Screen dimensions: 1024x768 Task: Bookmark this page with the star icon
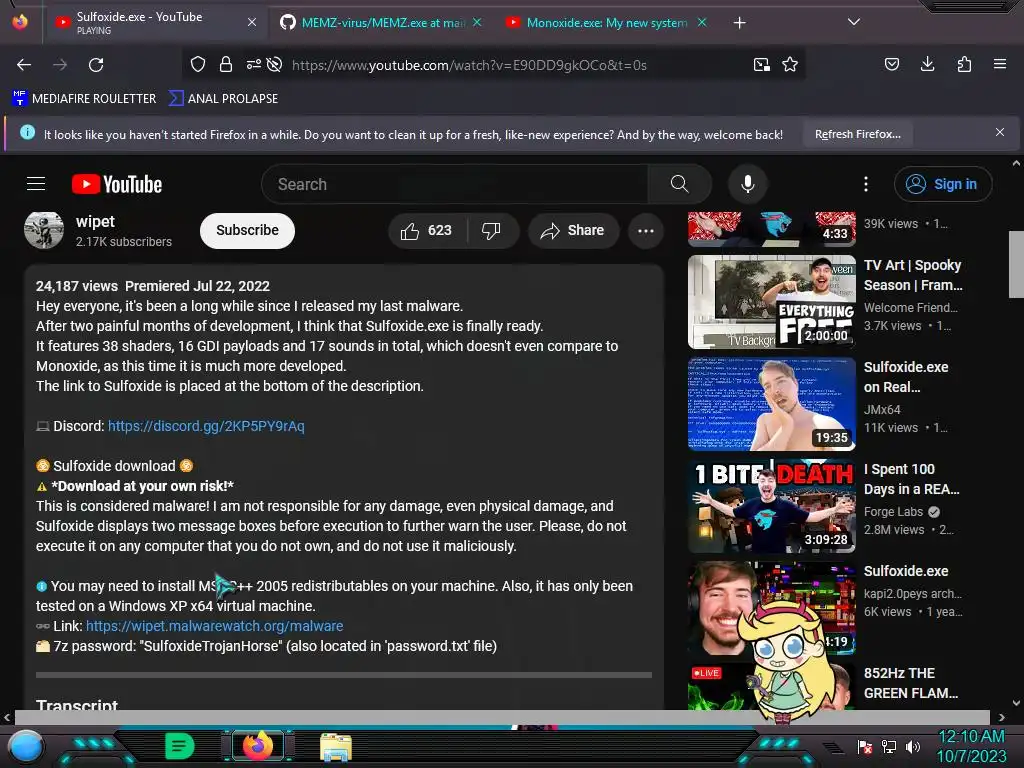[x=790, y=64]
